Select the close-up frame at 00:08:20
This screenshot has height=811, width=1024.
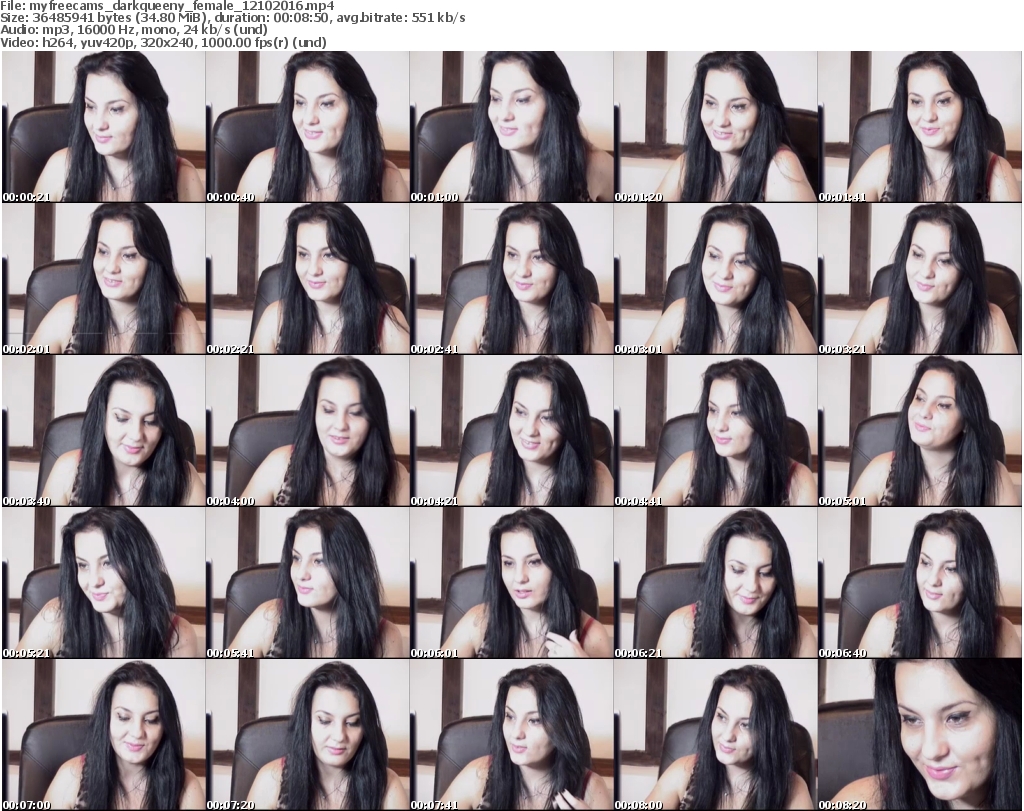coord(920,735)
